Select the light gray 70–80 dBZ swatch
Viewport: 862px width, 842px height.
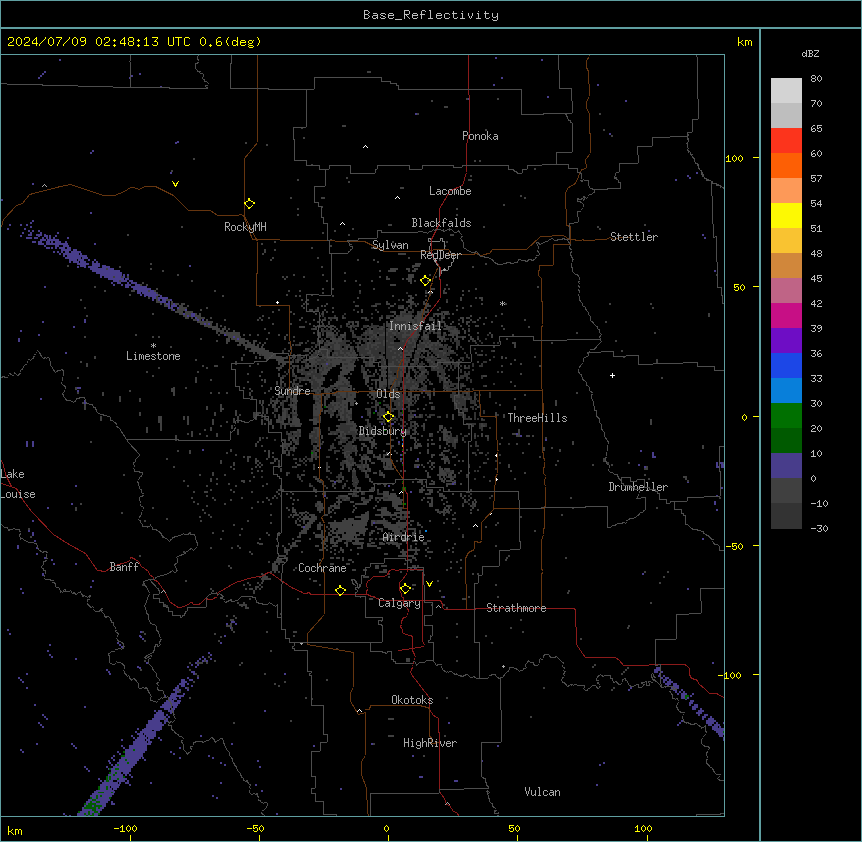click(786, 91)
